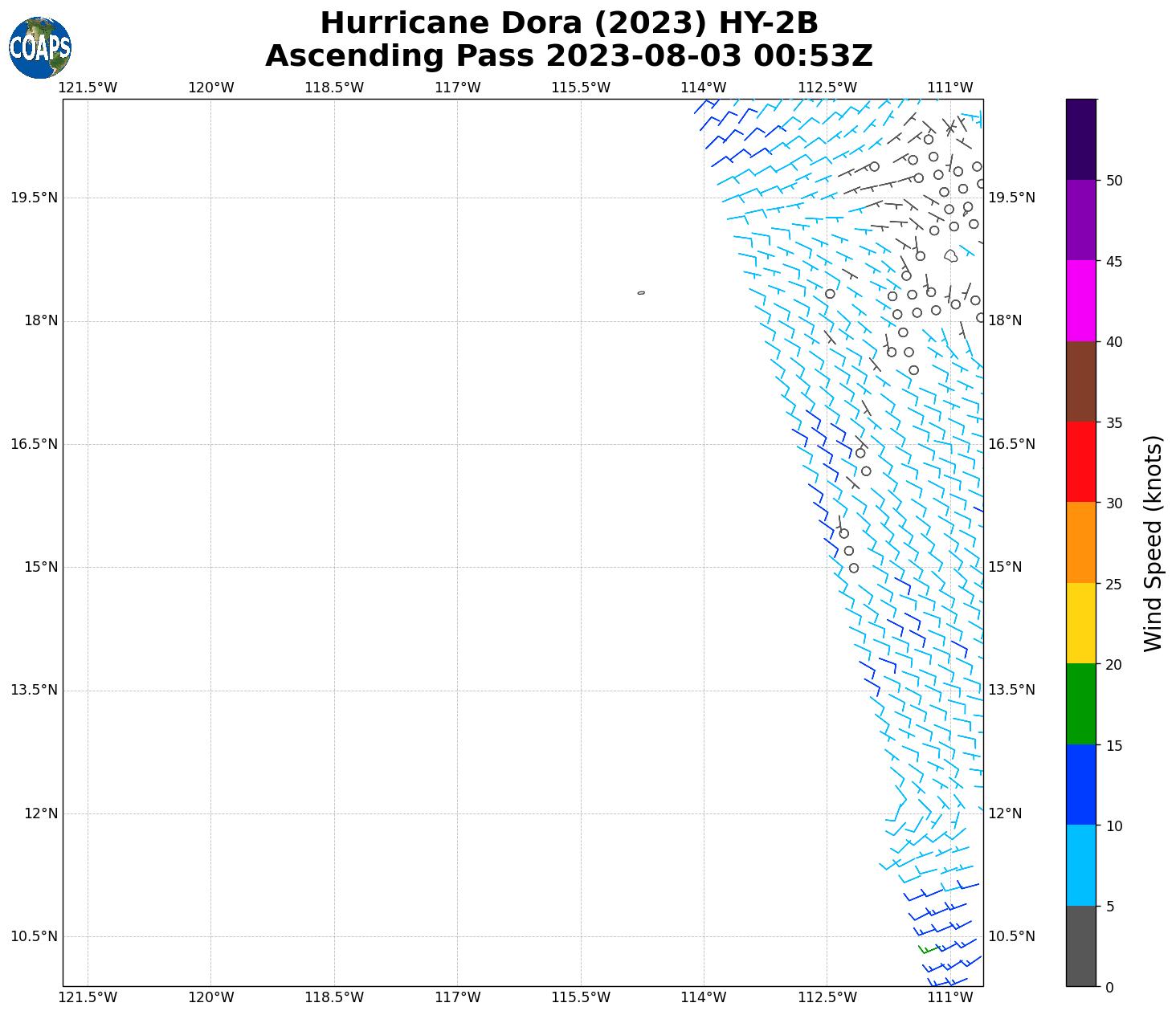Click the 50 tick label on colorbar
The image size is (1176, 1015).
click(1114, 181)
